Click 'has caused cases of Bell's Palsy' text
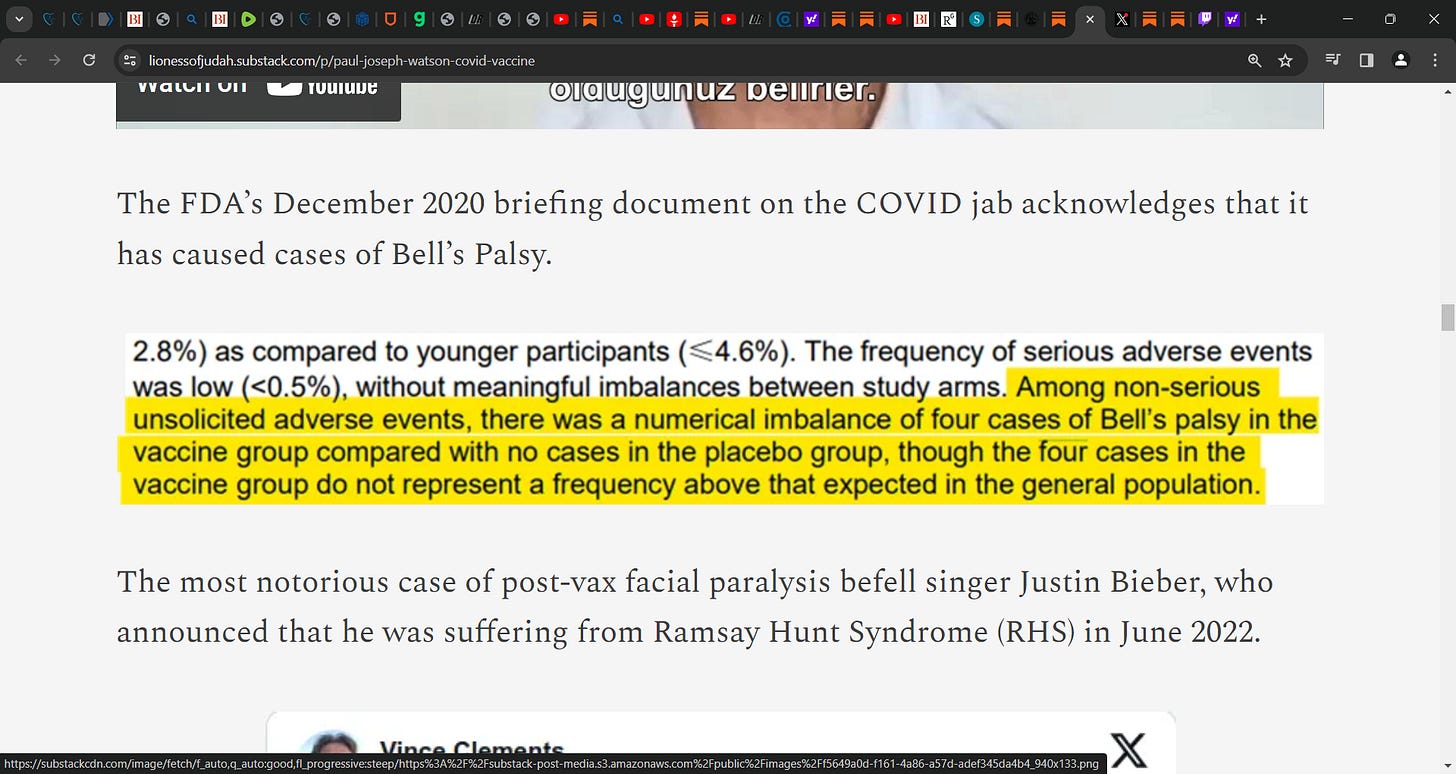The image size is (1456, 774). coord(334,254)
